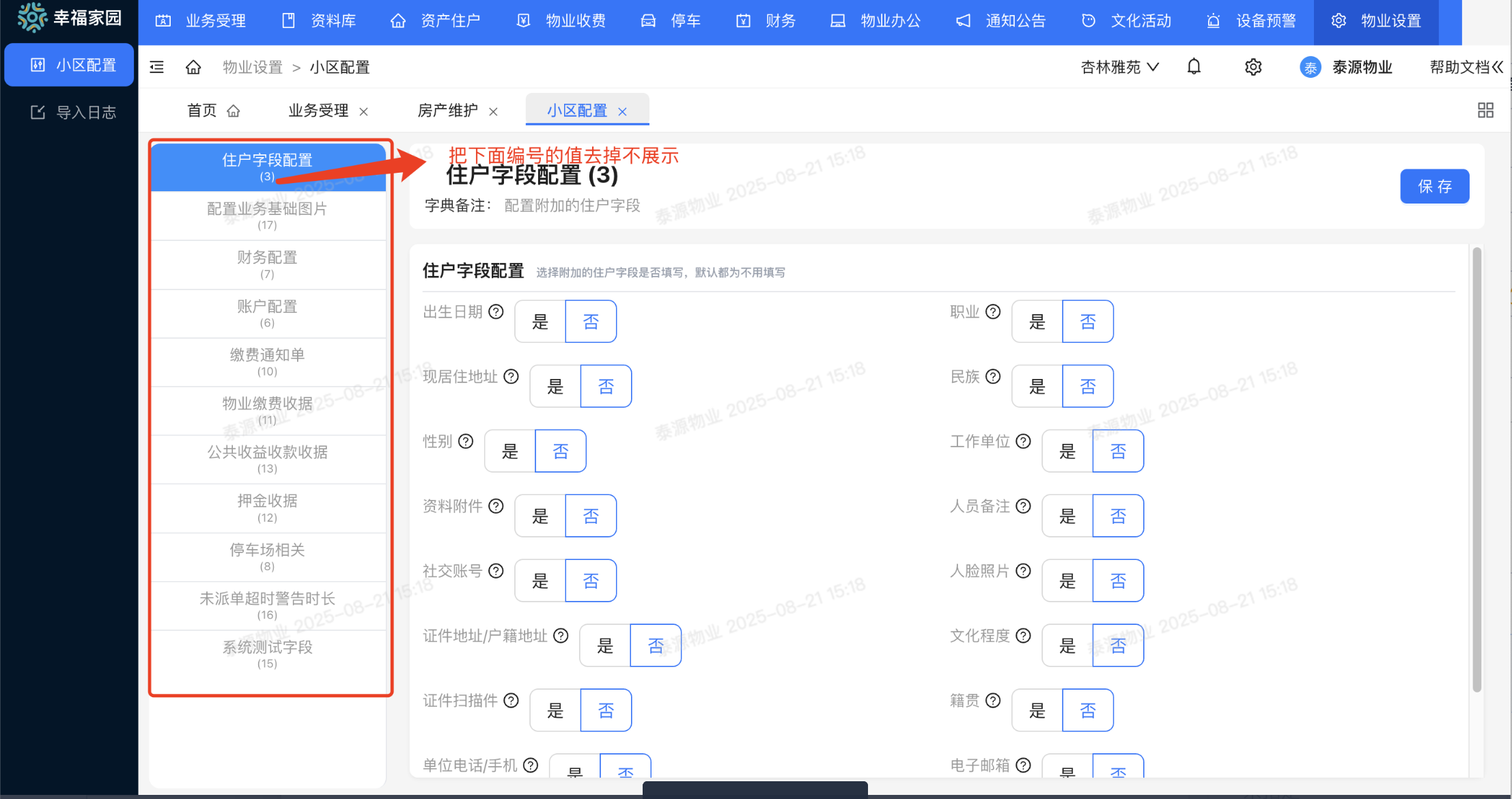1512x799 pixels.
Task: Set 民族 to 是
Action: coord(1037,387)
